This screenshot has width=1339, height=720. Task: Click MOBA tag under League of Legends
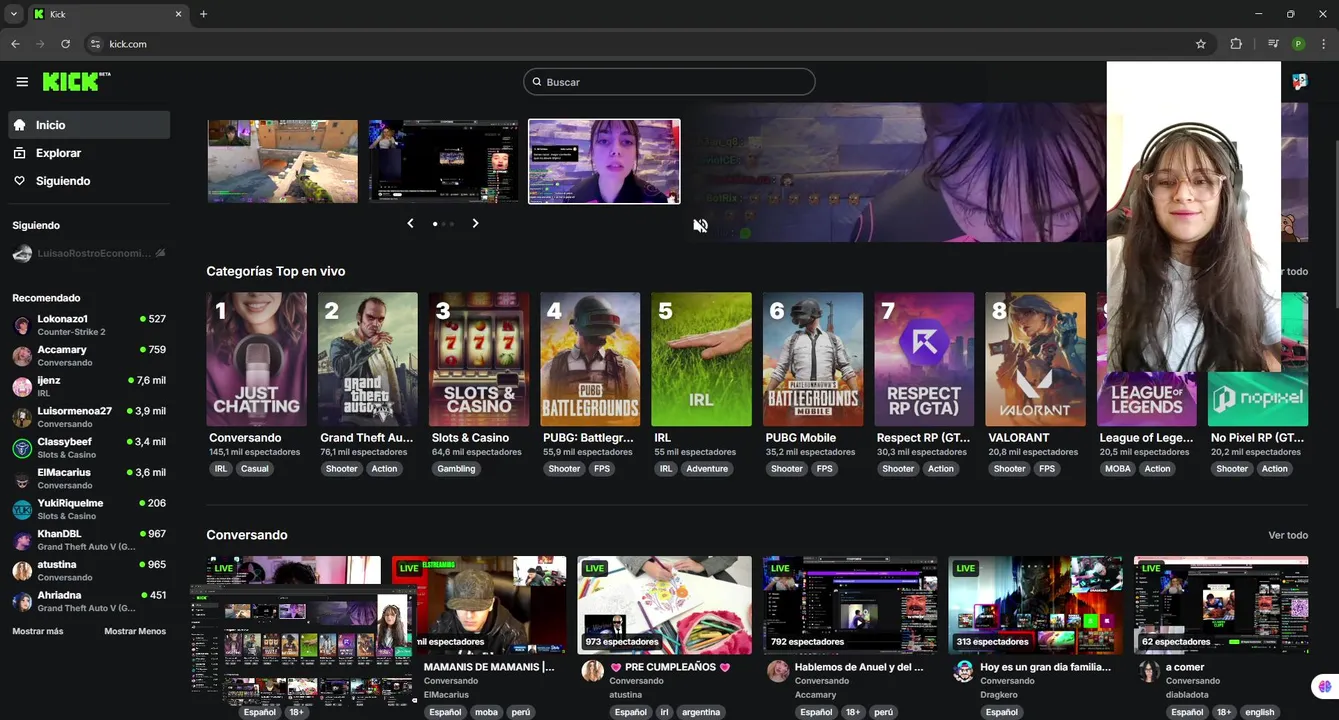pyautogui.click(x=1118, y=469)
